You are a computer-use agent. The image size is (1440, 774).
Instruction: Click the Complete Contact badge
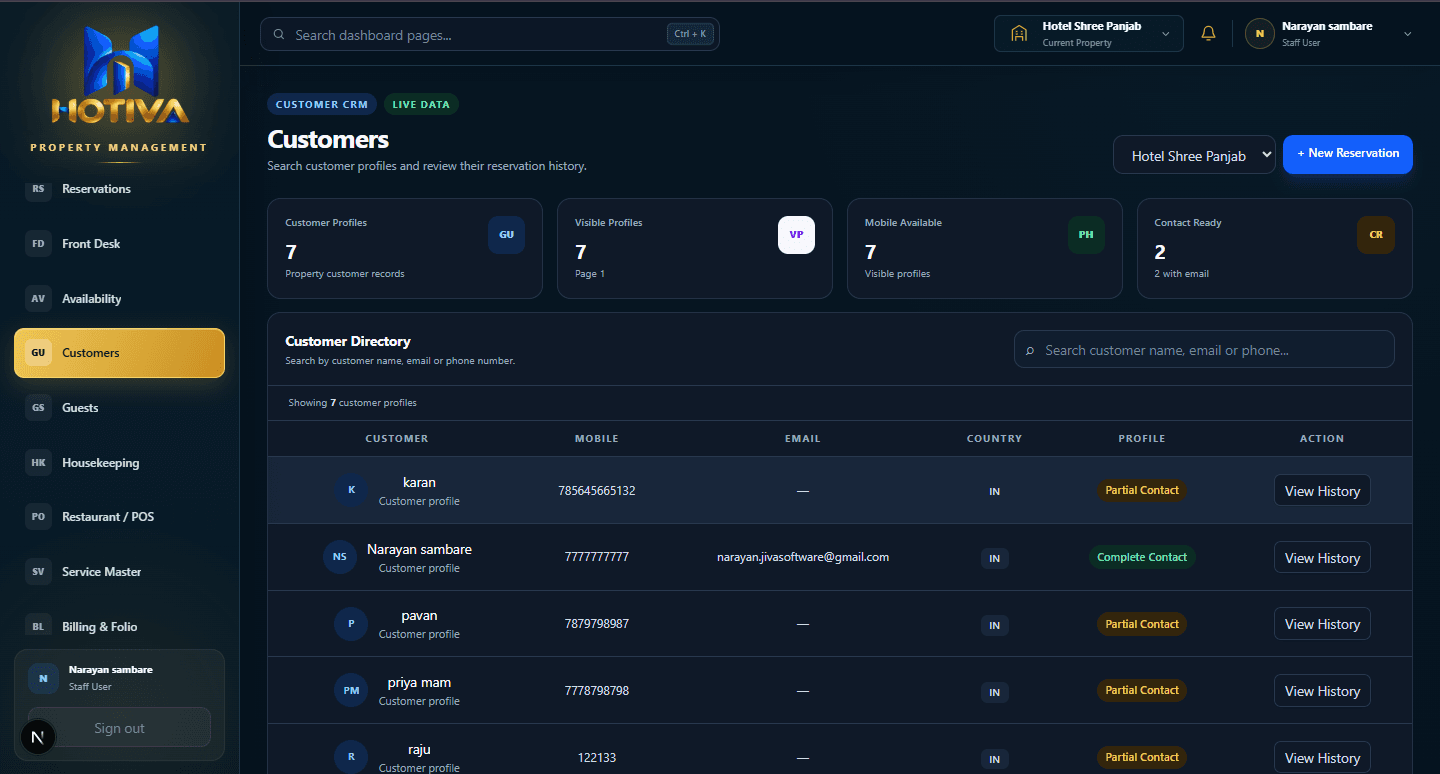coord(1142,557)
